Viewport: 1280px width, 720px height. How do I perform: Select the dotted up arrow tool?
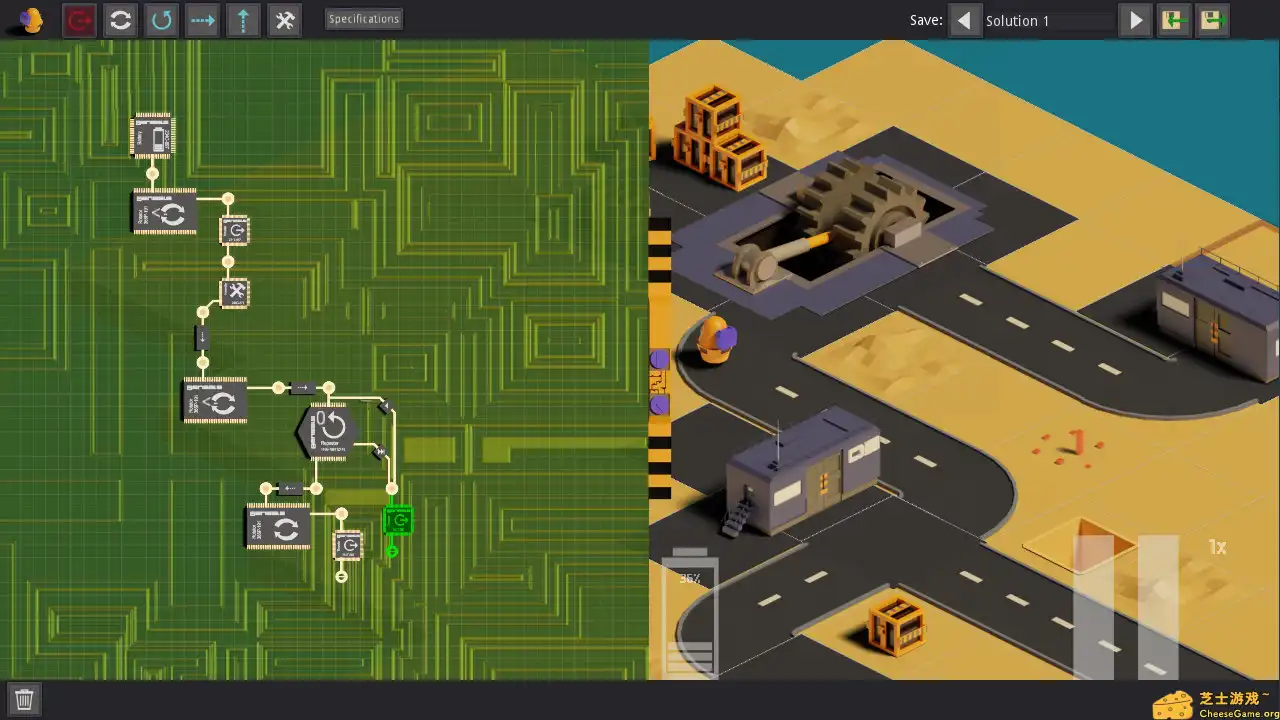coord(244,20)
